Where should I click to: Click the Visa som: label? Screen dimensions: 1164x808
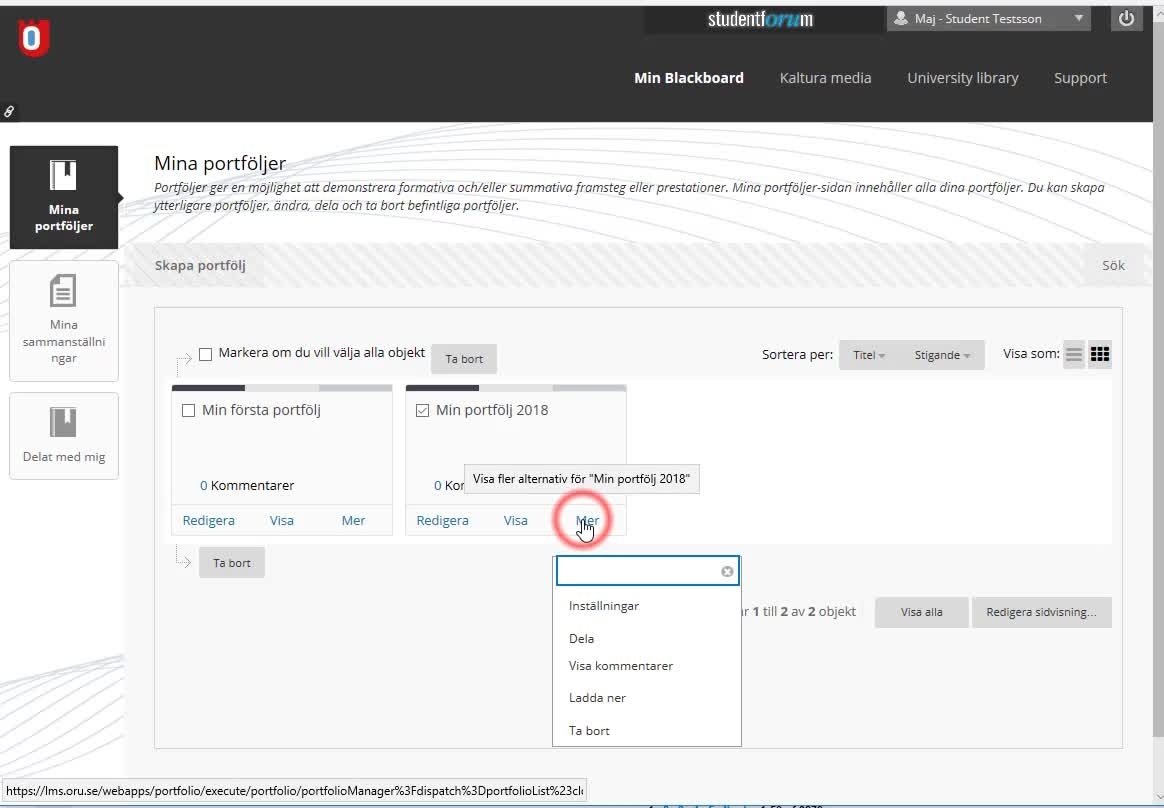1031,354
